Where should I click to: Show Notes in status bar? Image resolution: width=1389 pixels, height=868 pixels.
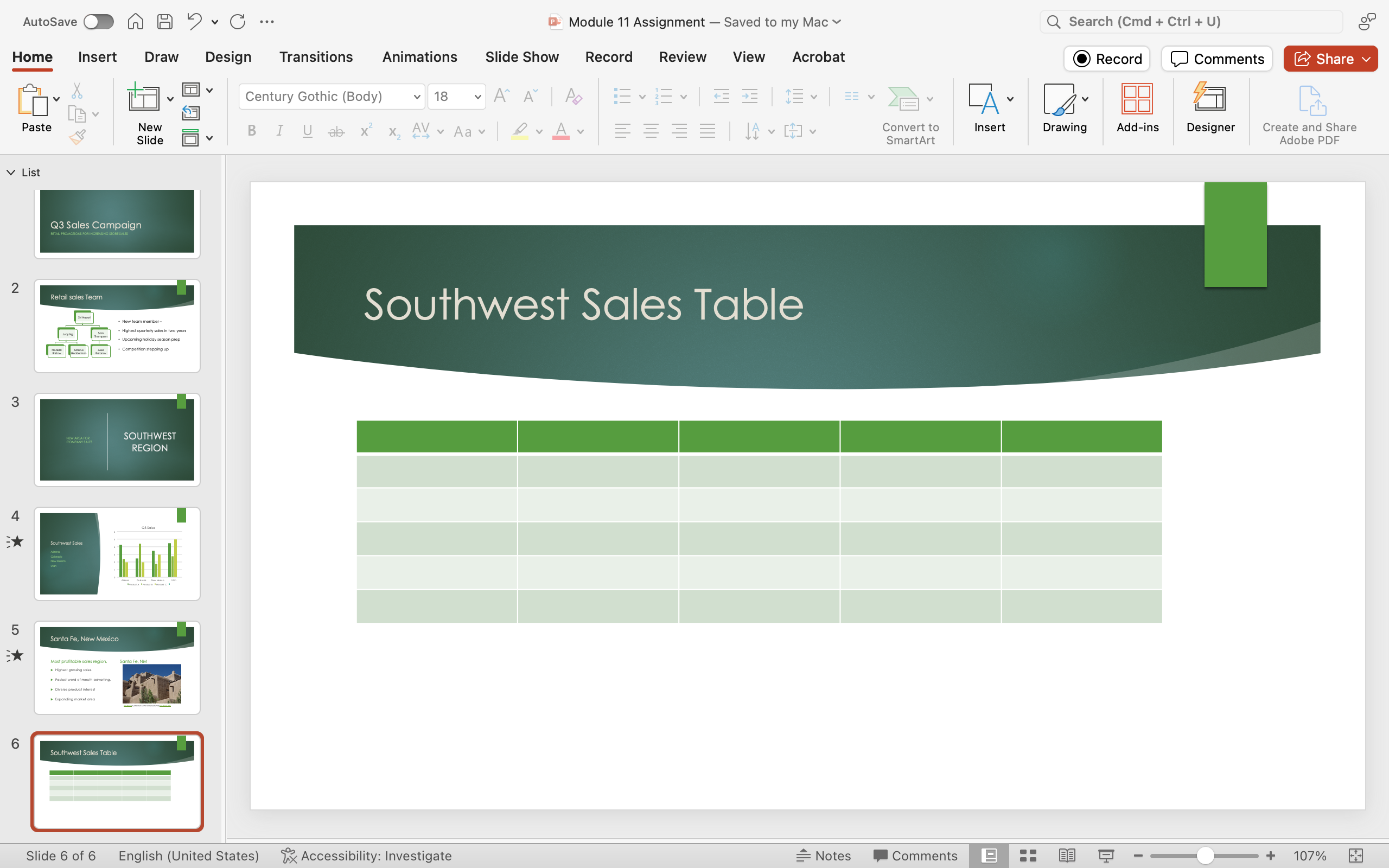tap(824, 856)
